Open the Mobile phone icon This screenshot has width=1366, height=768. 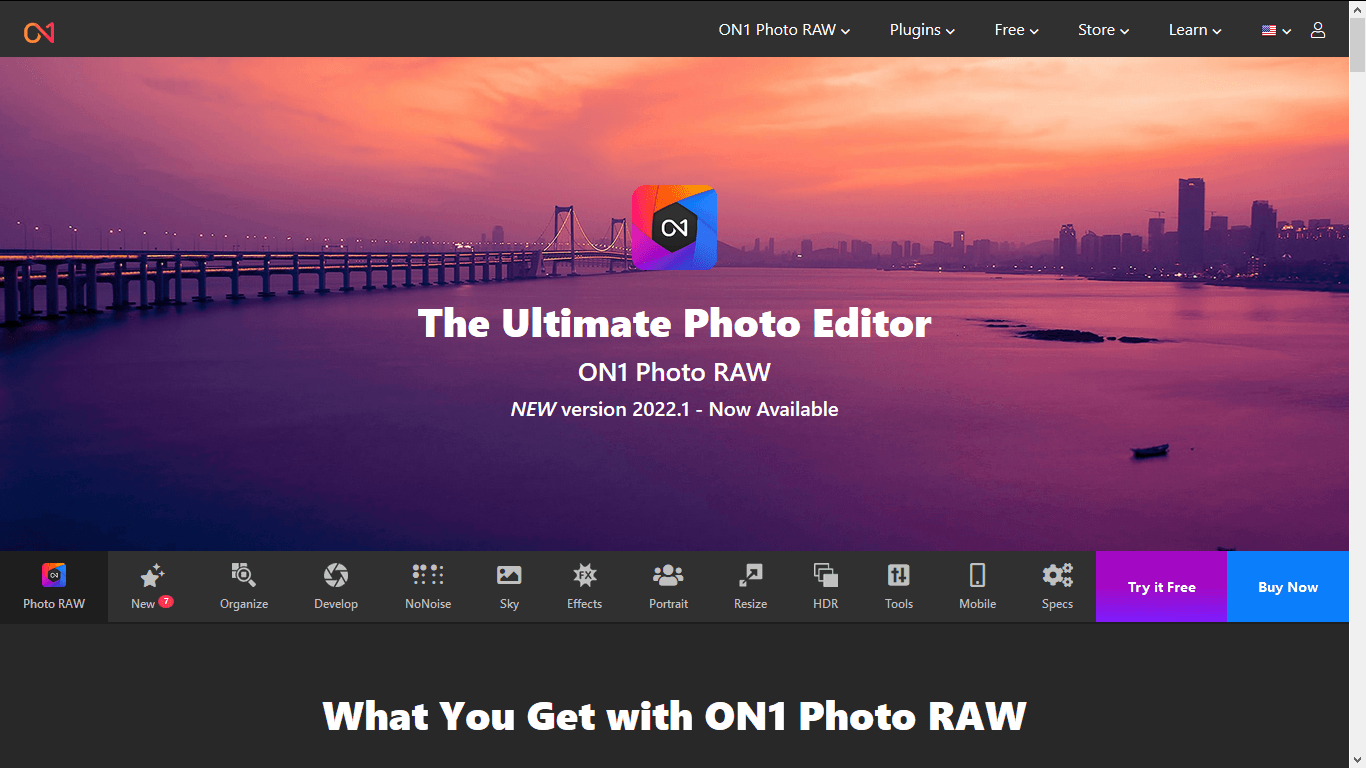pyautogui.click(x=978, y=575)
